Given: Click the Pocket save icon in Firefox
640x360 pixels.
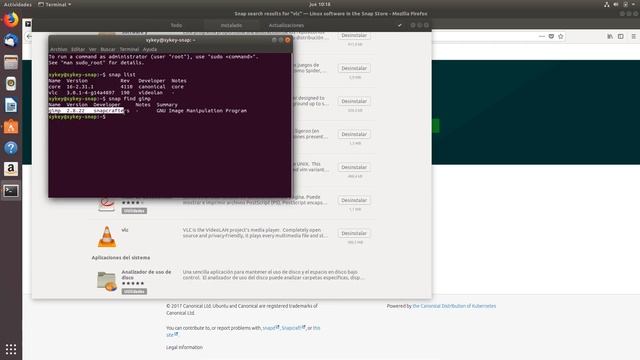Looking at the screenshot, I should click(551, 36).
